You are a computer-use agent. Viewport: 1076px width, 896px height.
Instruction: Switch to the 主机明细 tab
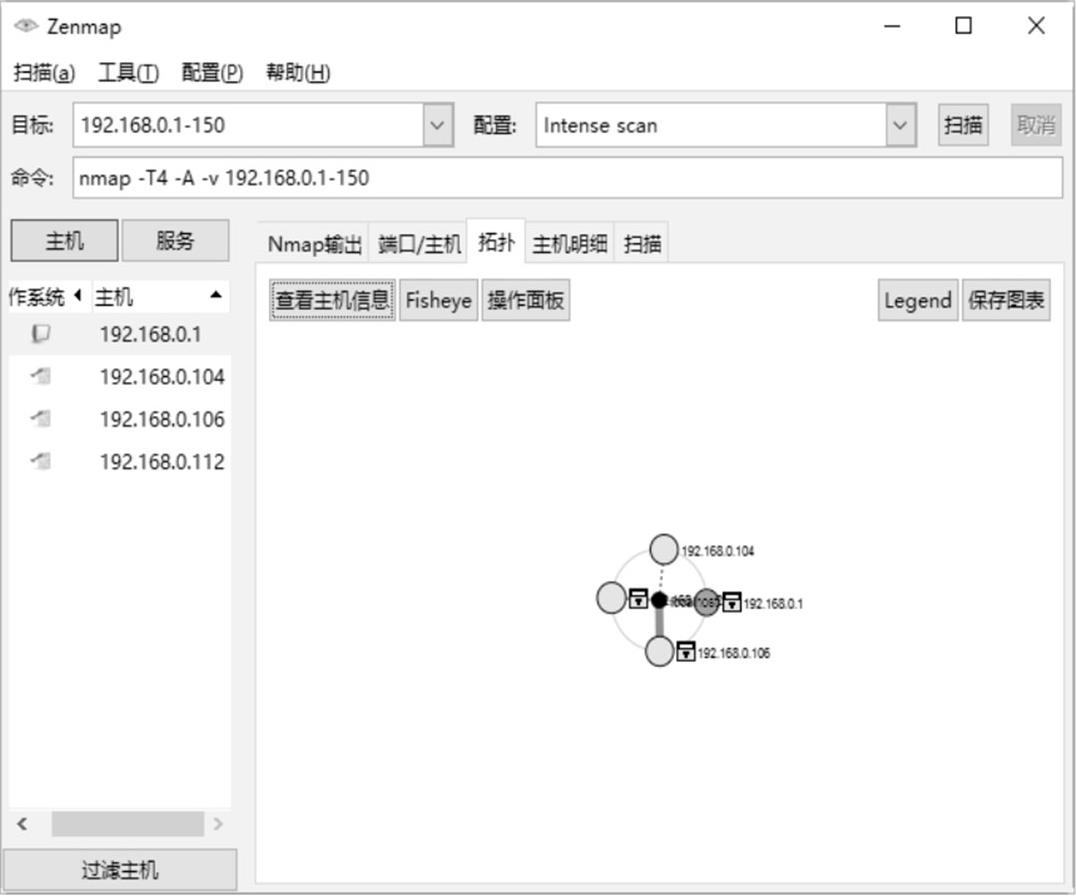pos(570,244)
